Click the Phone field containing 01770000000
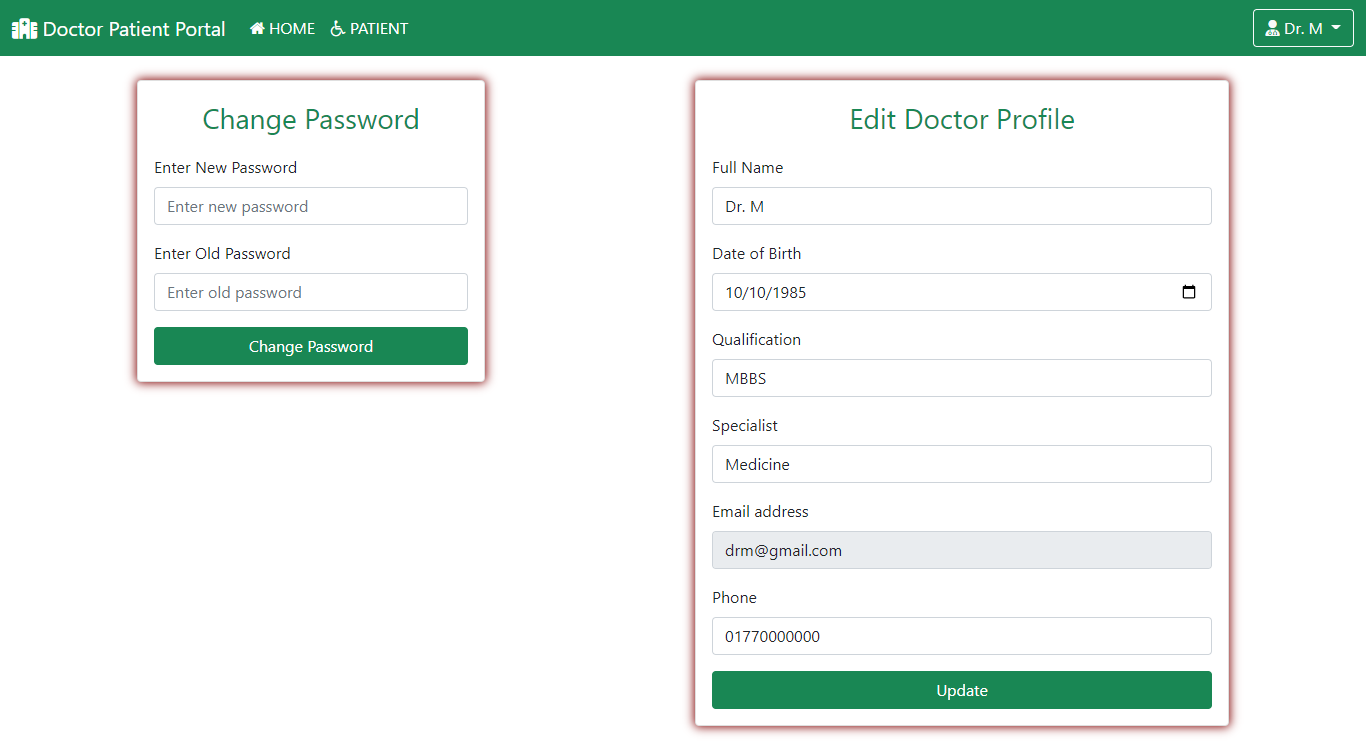 pyautogui.click(x=962, y=636)
